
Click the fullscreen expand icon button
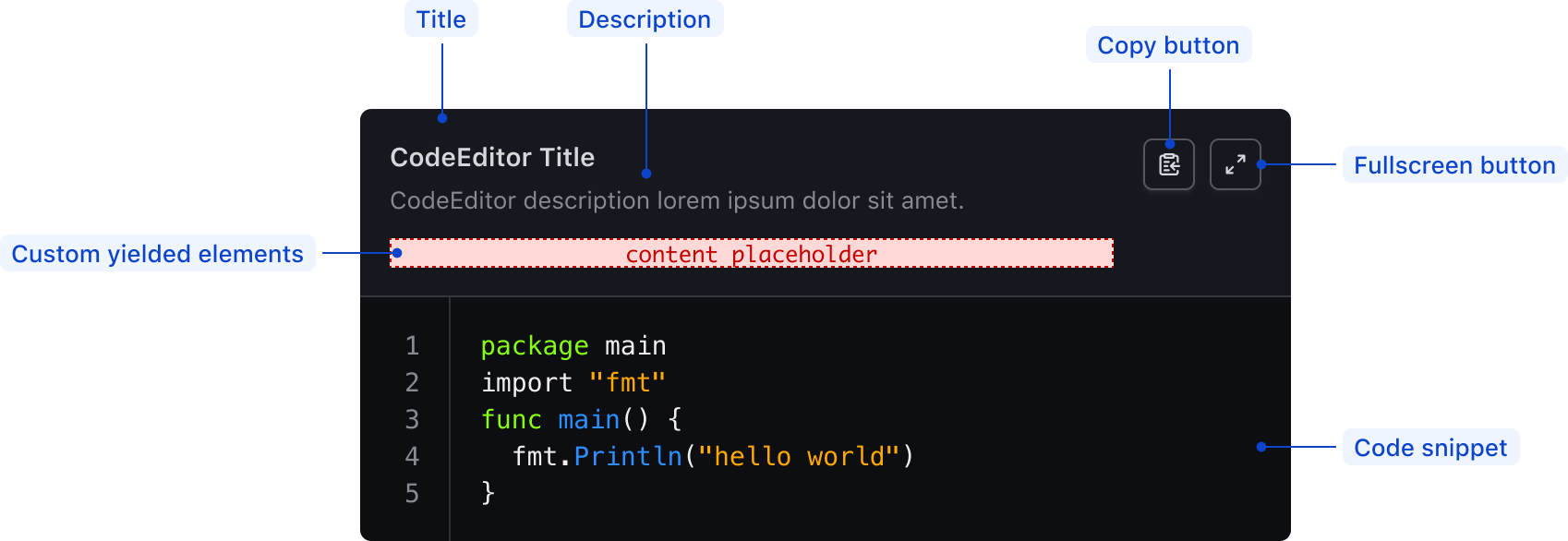(x=1236, y=164)
